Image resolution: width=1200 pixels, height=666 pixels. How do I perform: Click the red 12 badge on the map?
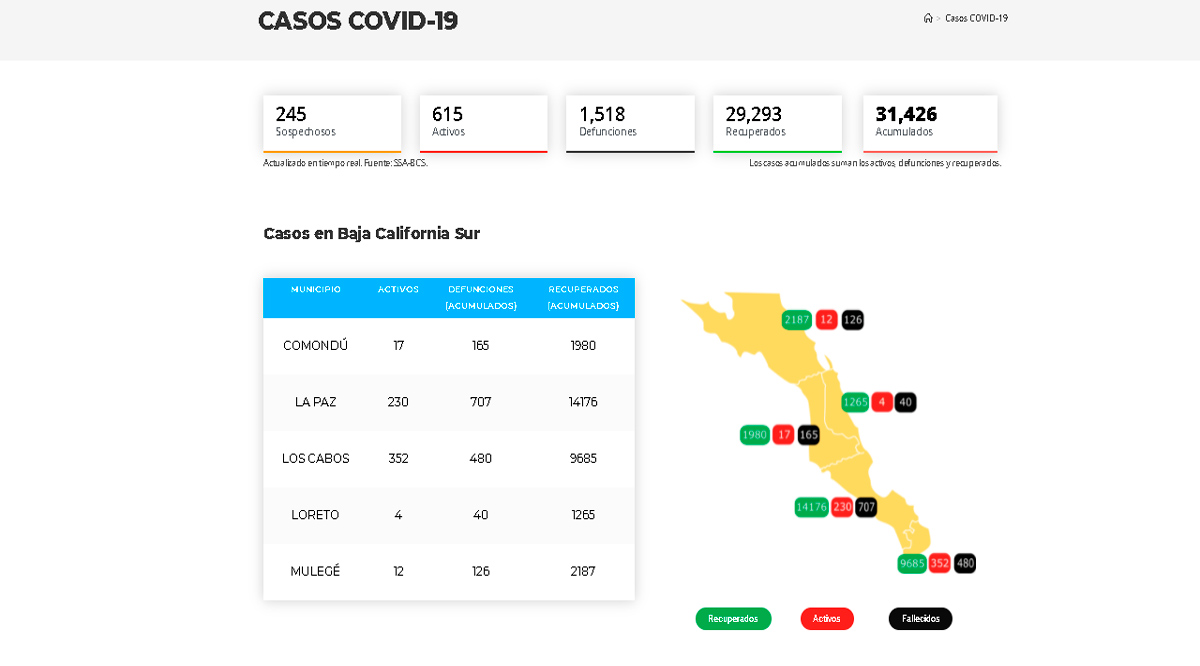click(826, 320)
